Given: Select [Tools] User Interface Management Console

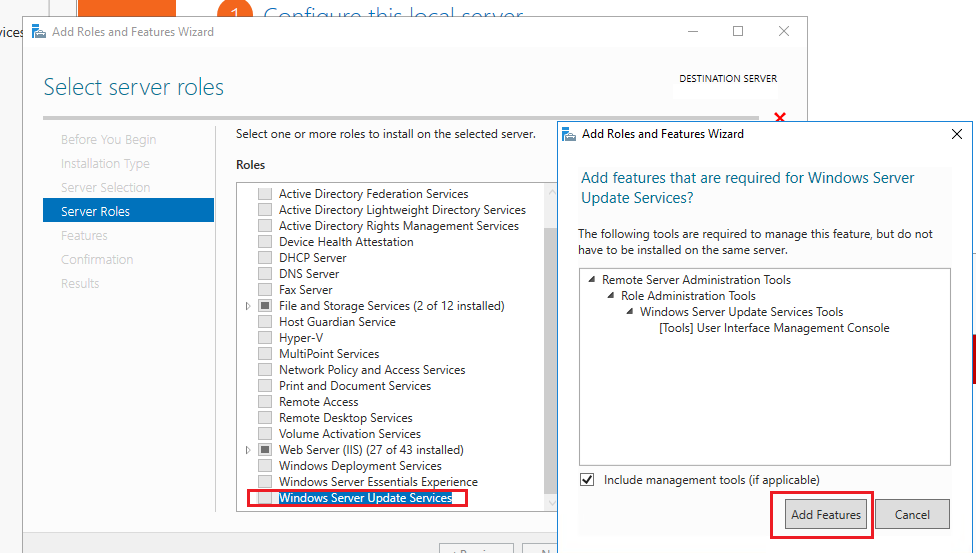Looking at the screenshot, I should tap(774, 328).
